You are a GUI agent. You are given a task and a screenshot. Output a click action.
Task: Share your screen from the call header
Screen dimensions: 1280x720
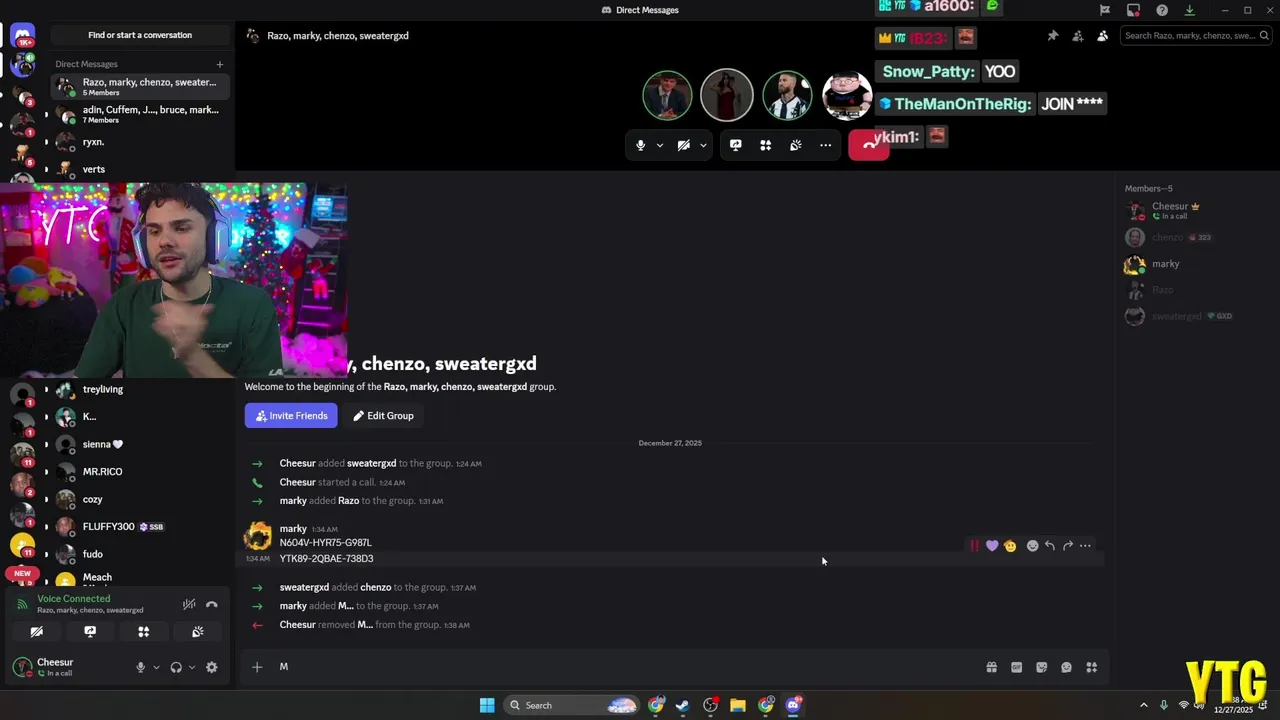coord(735,145)
